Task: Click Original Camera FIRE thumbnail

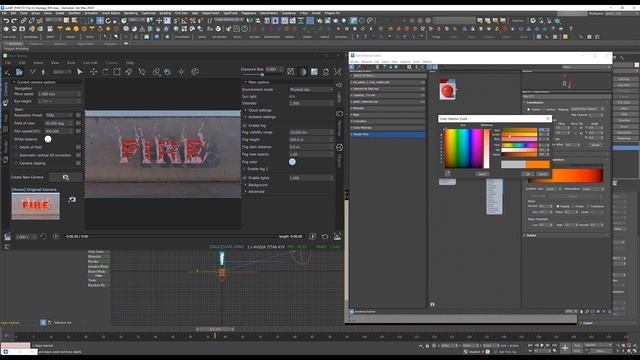Action: 36,206
